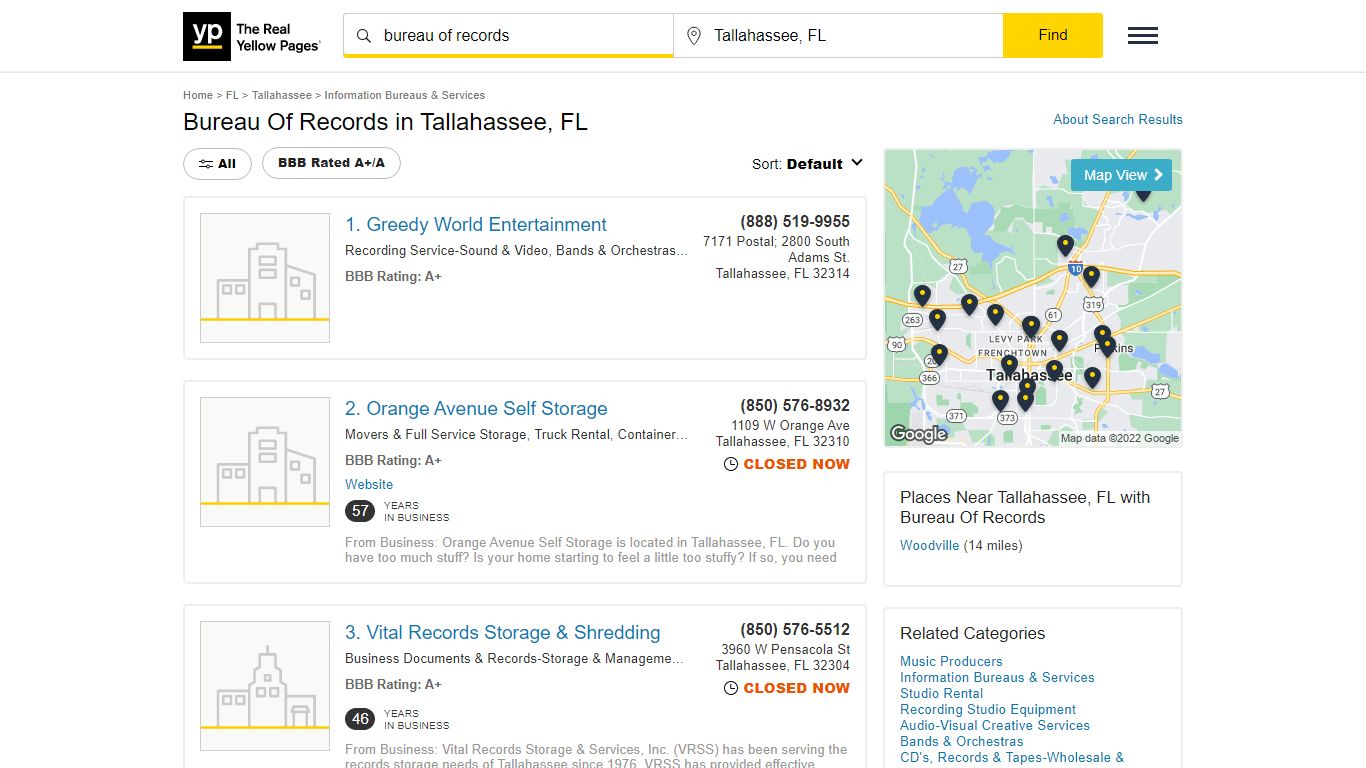1366x768 pixels.
Task: Open Greedy World Entertainment listing
Action: [476, 225]
